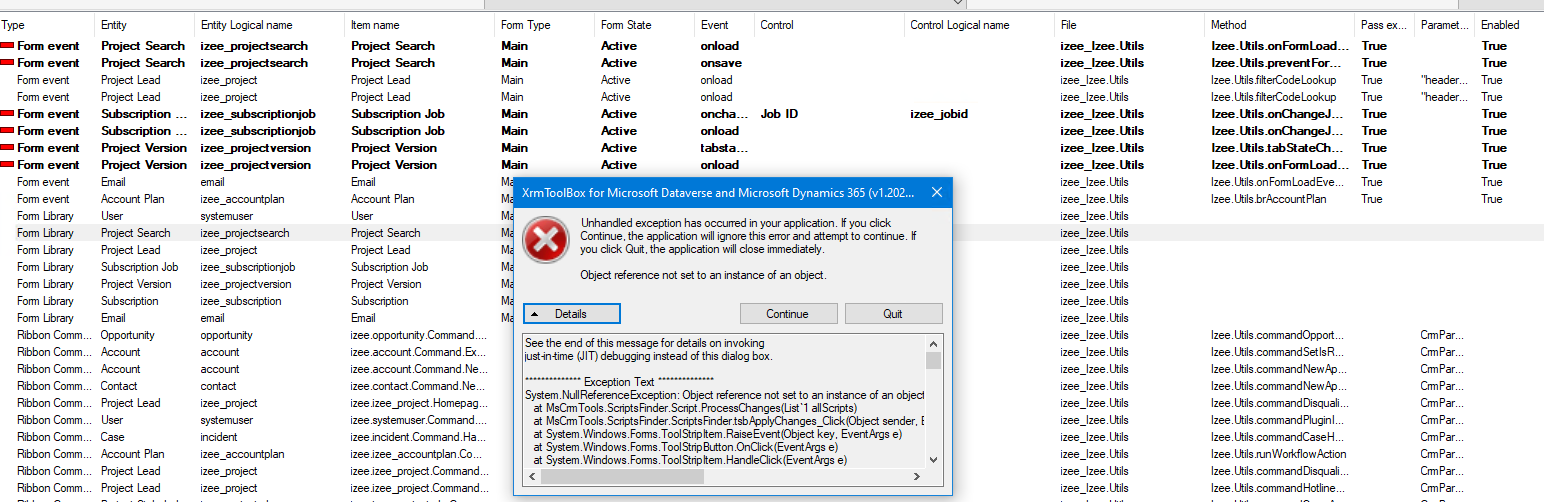The height and width of the screenshot is (502, 1544).
Task: Collapse the Details section of the dialog
Action: coord(571,314)
